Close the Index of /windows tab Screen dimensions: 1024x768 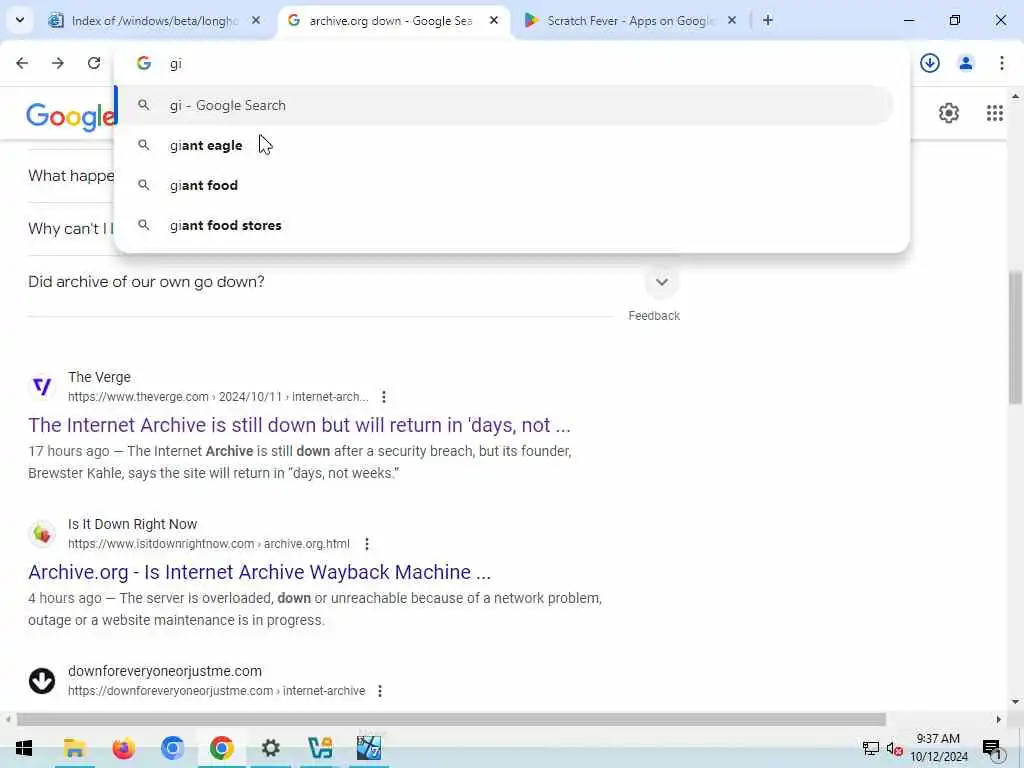(256, 20)
